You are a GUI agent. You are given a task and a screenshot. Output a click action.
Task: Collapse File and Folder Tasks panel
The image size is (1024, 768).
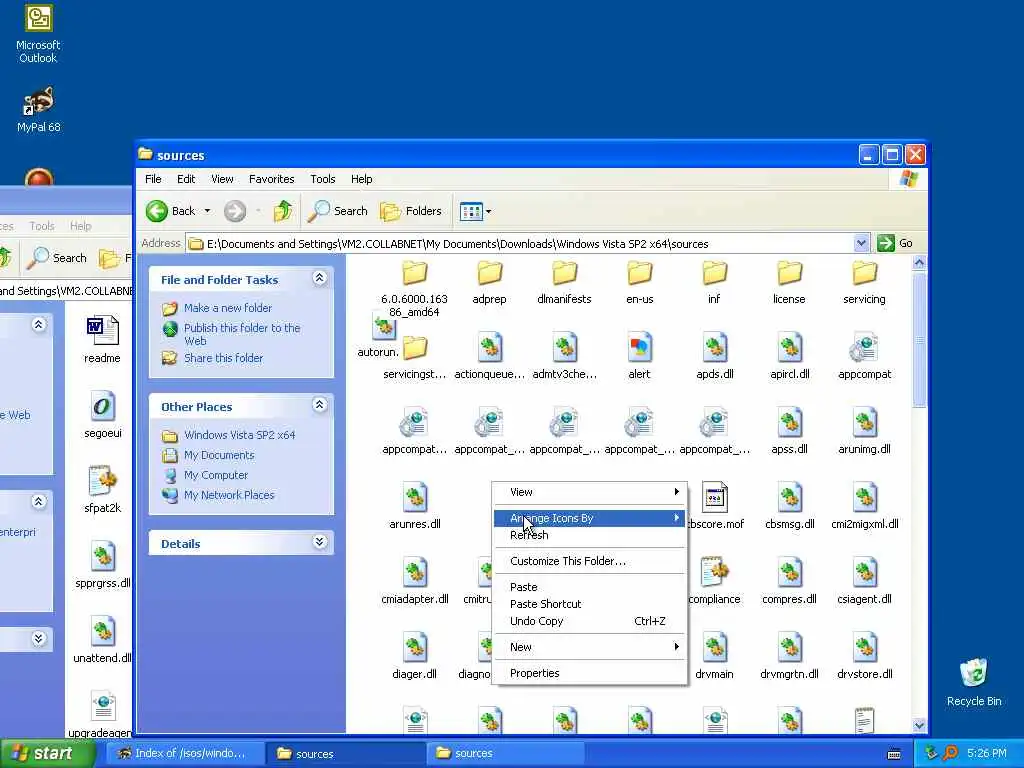pos(319,278)
